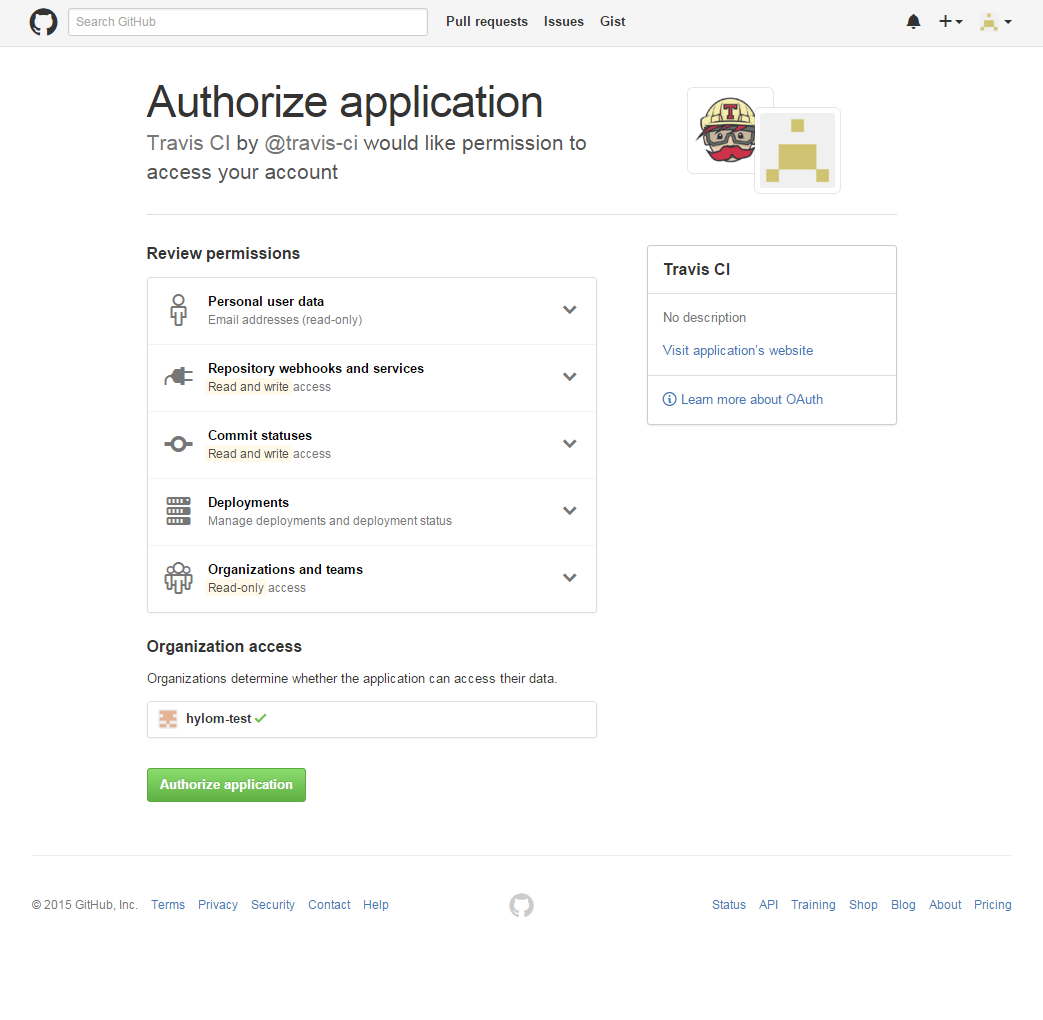1043x1020 pixels.
Task: Expand Commit statuses chevron
Action: pos(569,444)
